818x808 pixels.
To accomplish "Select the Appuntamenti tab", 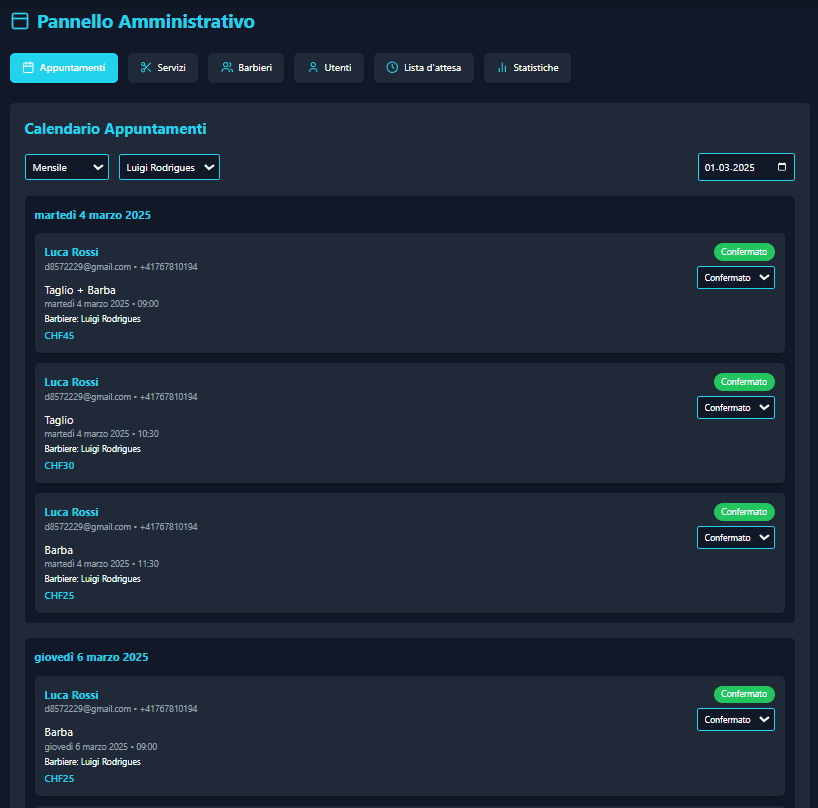I will click(x=64, y=68).
